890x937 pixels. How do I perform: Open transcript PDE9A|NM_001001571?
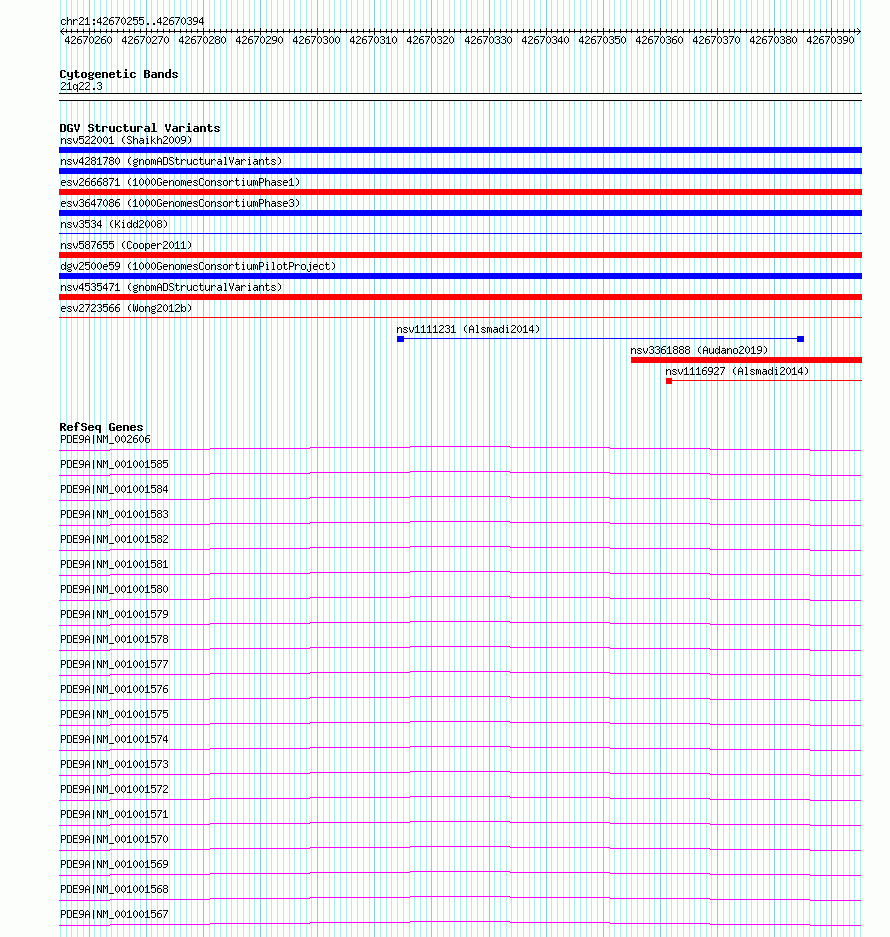[x=114, y=814]
